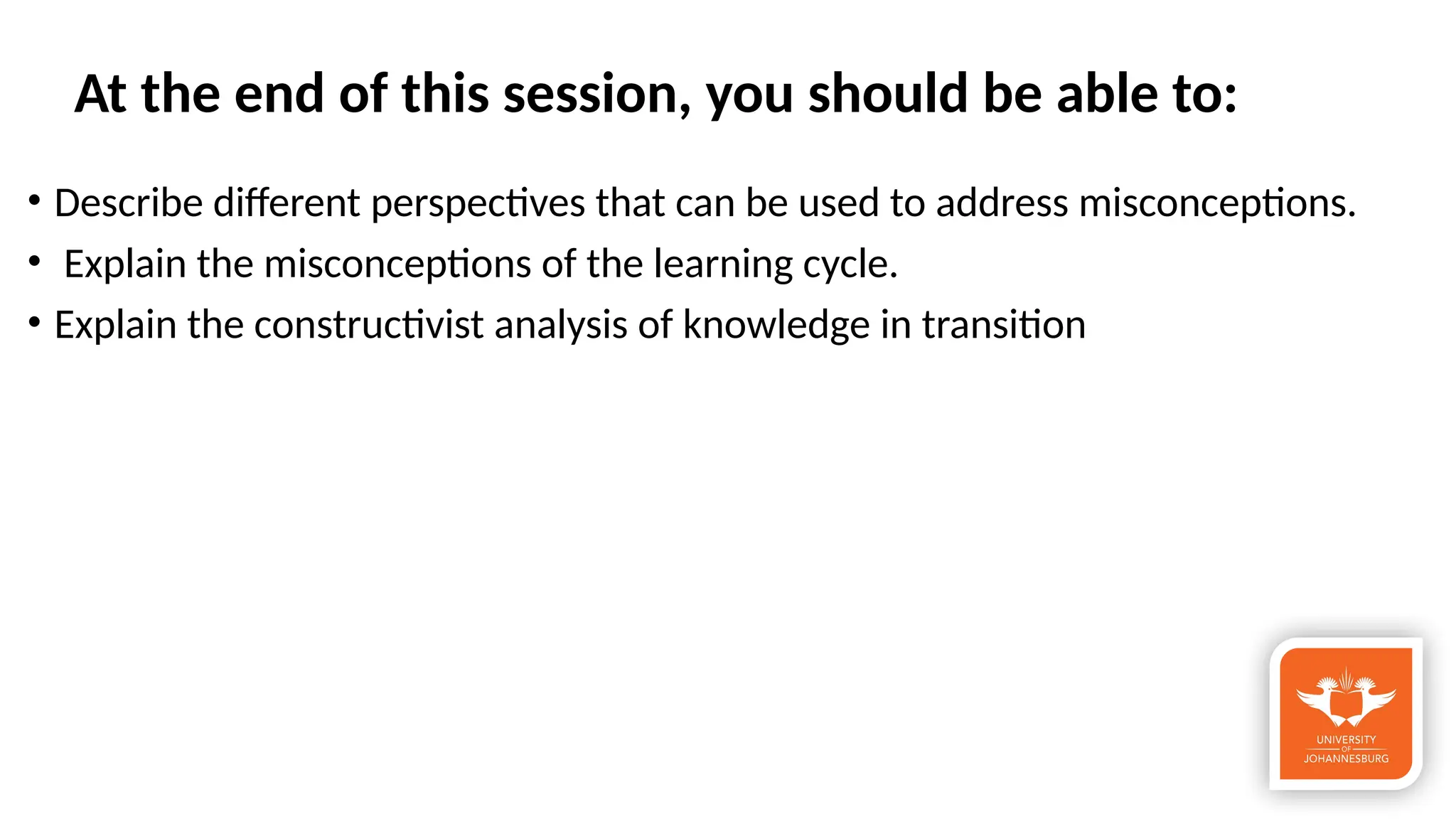Click 'At the end' in title

[200, 94]
